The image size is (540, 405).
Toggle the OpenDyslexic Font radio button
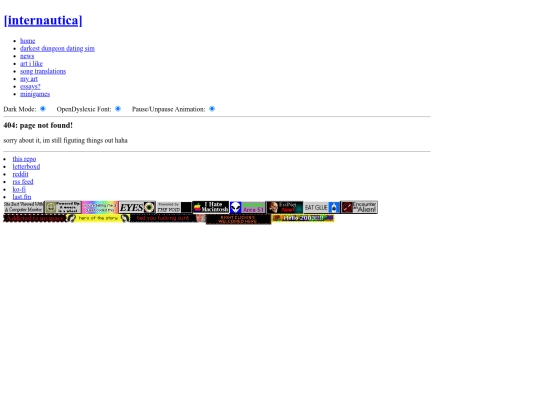pos(118,109)
